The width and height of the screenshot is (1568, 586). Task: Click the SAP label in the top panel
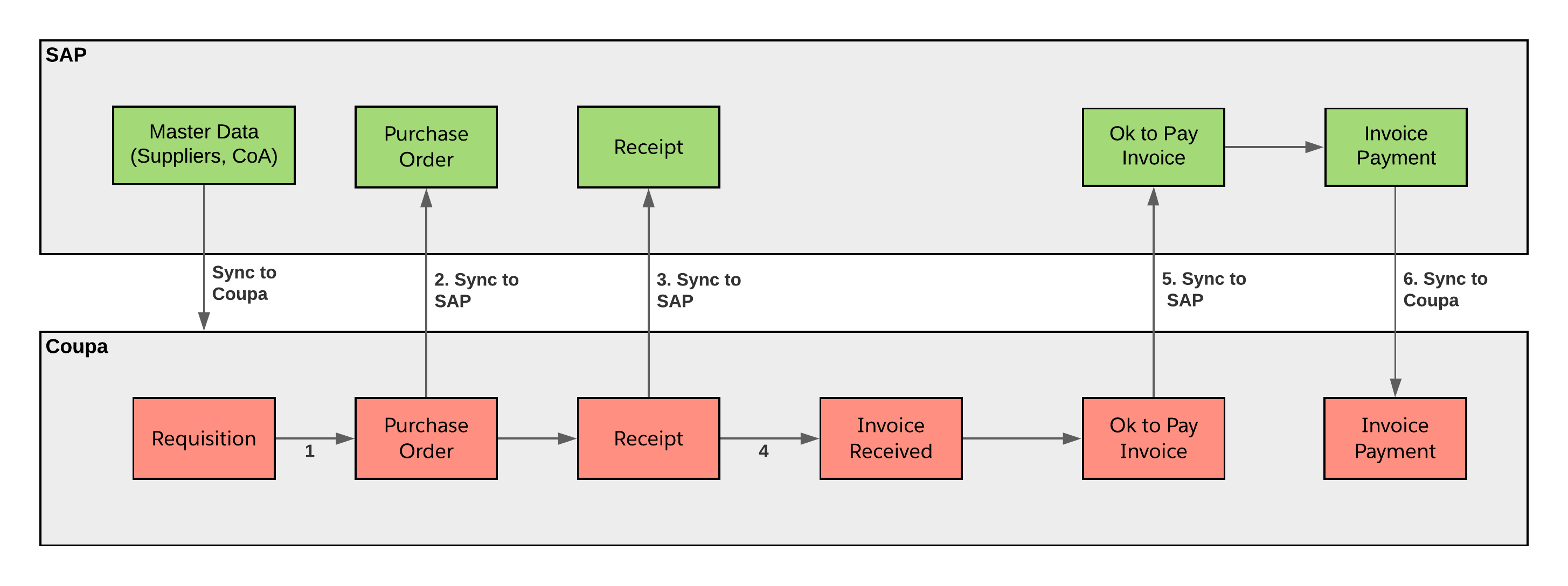click(63, 47)
